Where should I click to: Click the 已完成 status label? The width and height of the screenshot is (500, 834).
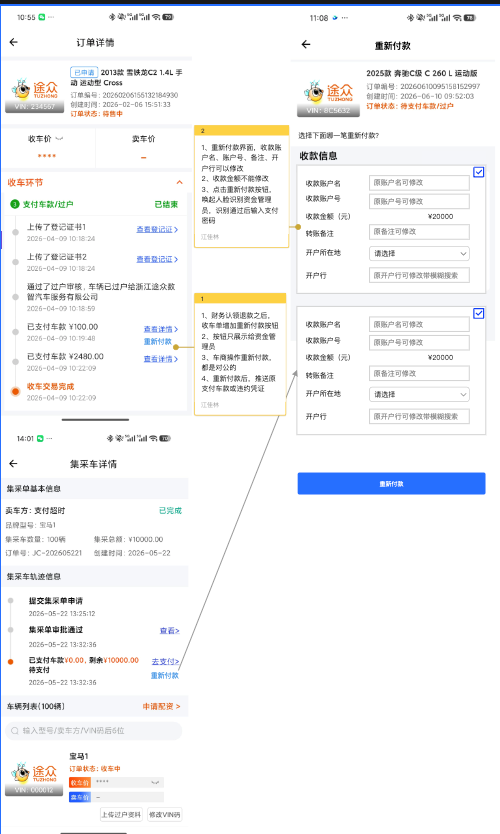(x=170, y=511)
